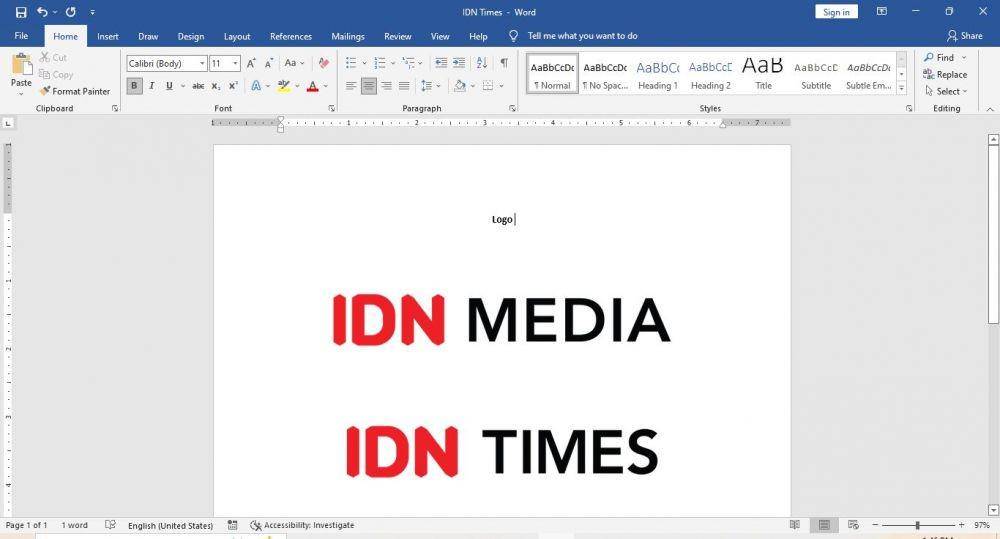Apply the Heading 1 style
The height and width of the screenshot is (539, 1000).
[x=658, y=74]
